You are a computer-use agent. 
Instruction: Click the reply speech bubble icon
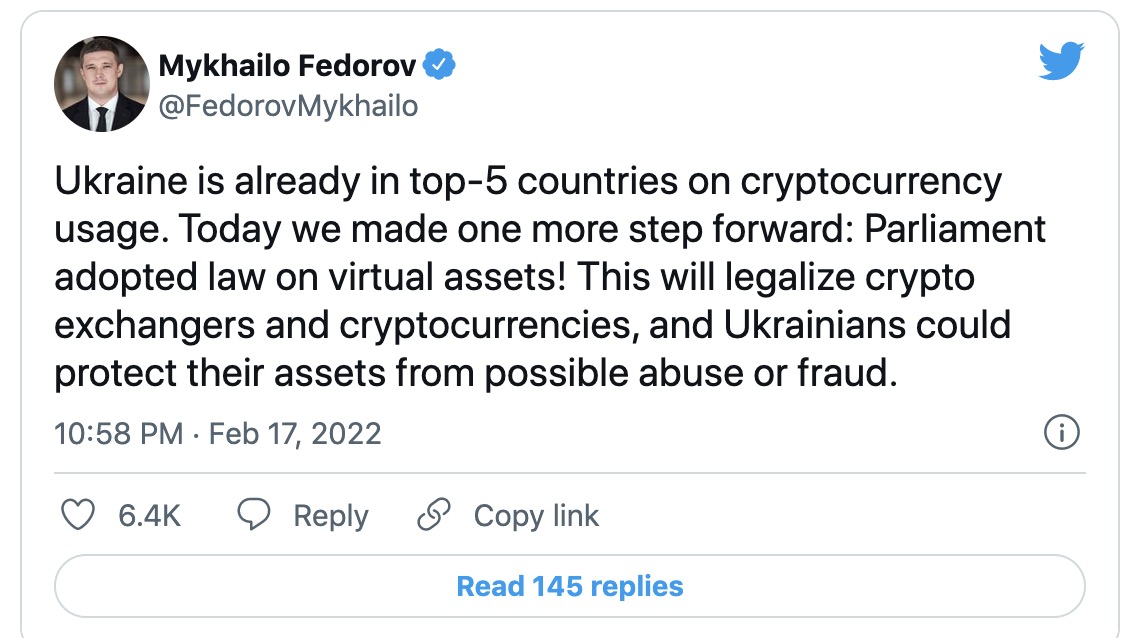254,515
